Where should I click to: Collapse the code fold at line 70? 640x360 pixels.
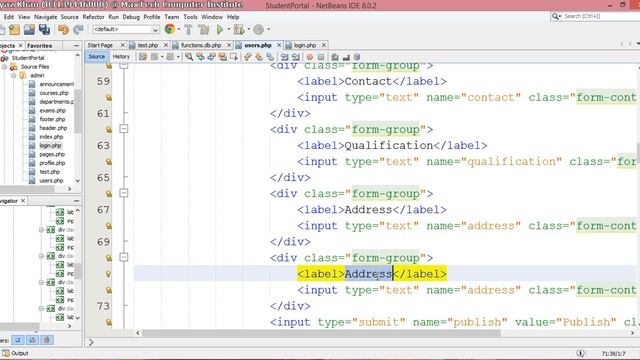click(x=124, y=257)
